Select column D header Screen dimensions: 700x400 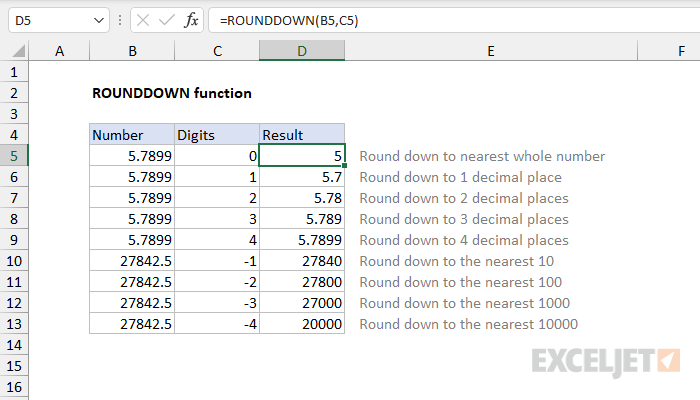302,51
